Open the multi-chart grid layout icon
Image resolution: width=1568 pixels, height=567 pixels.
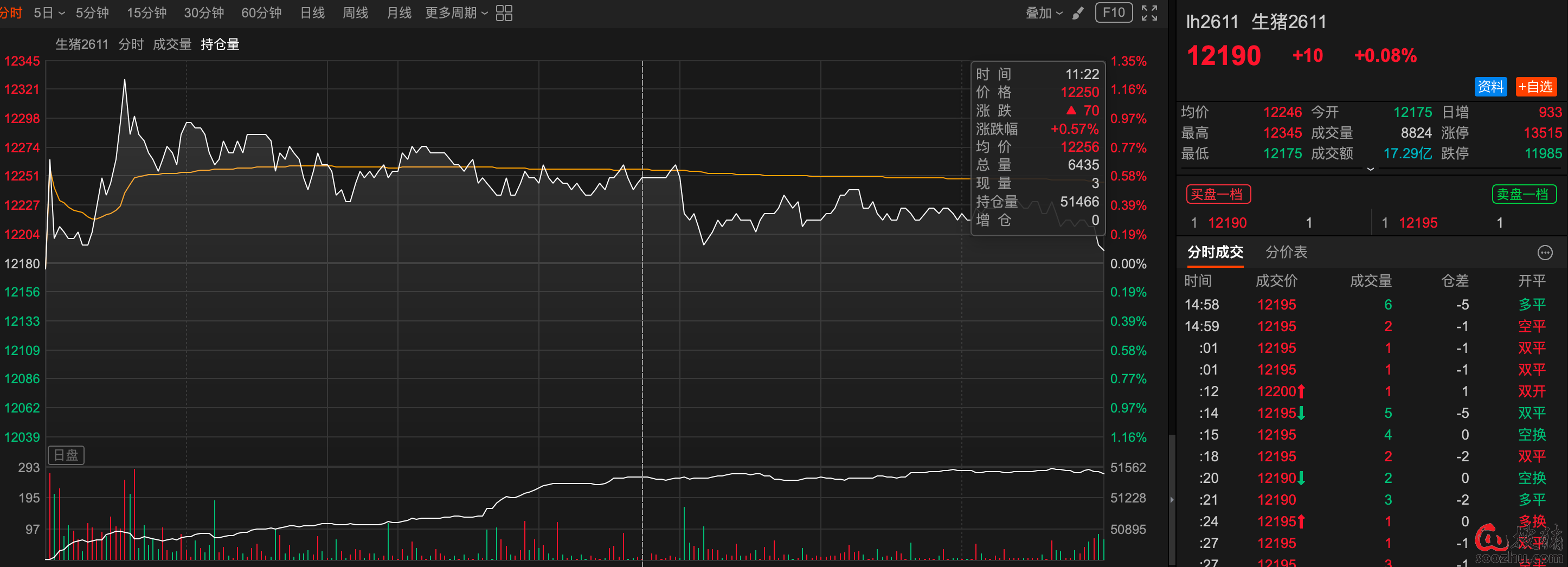[x=504, y=13]
